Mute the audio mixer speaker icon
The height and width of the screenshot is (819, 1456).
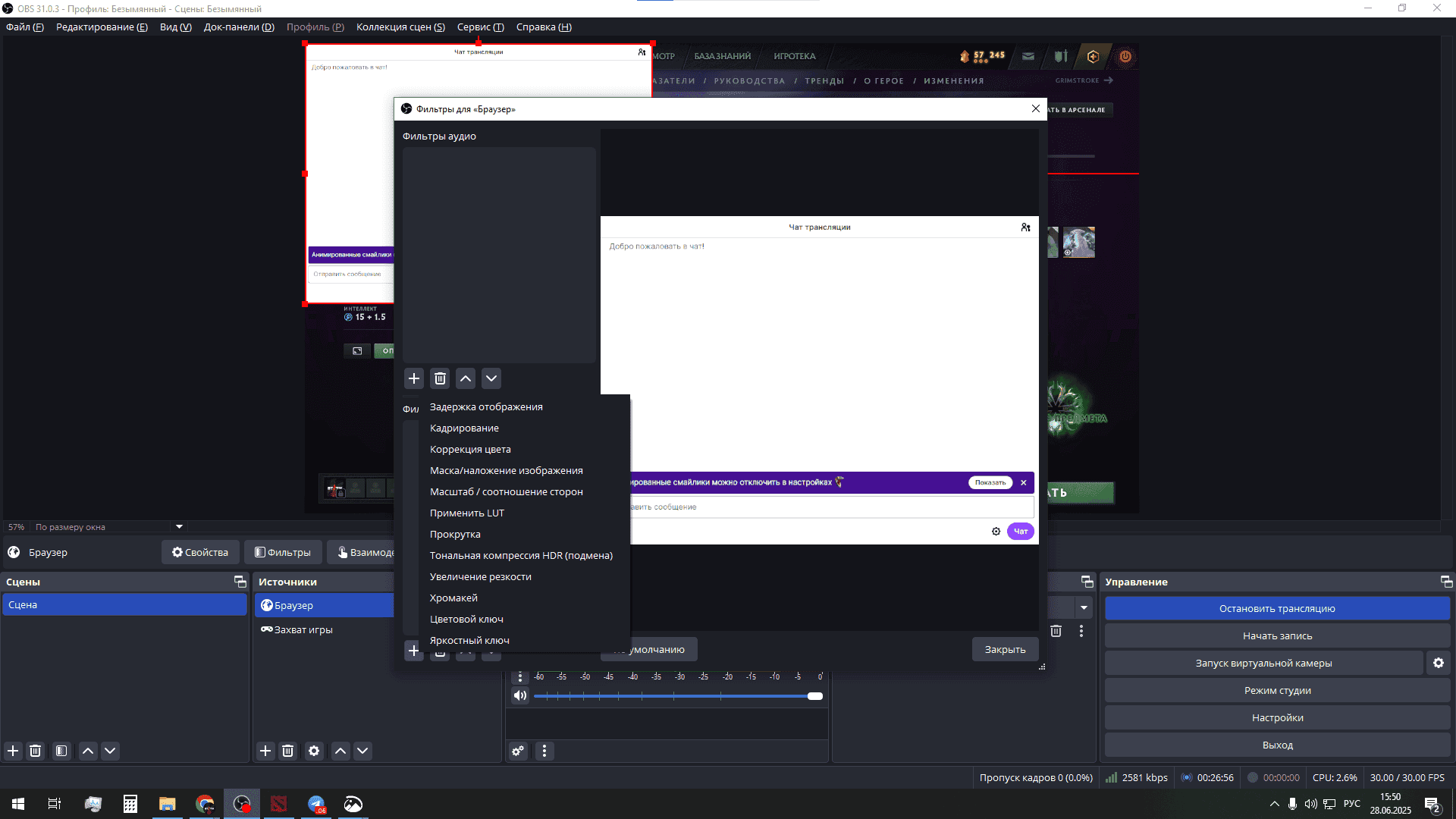pyautogui.click(x=520, y=696)
